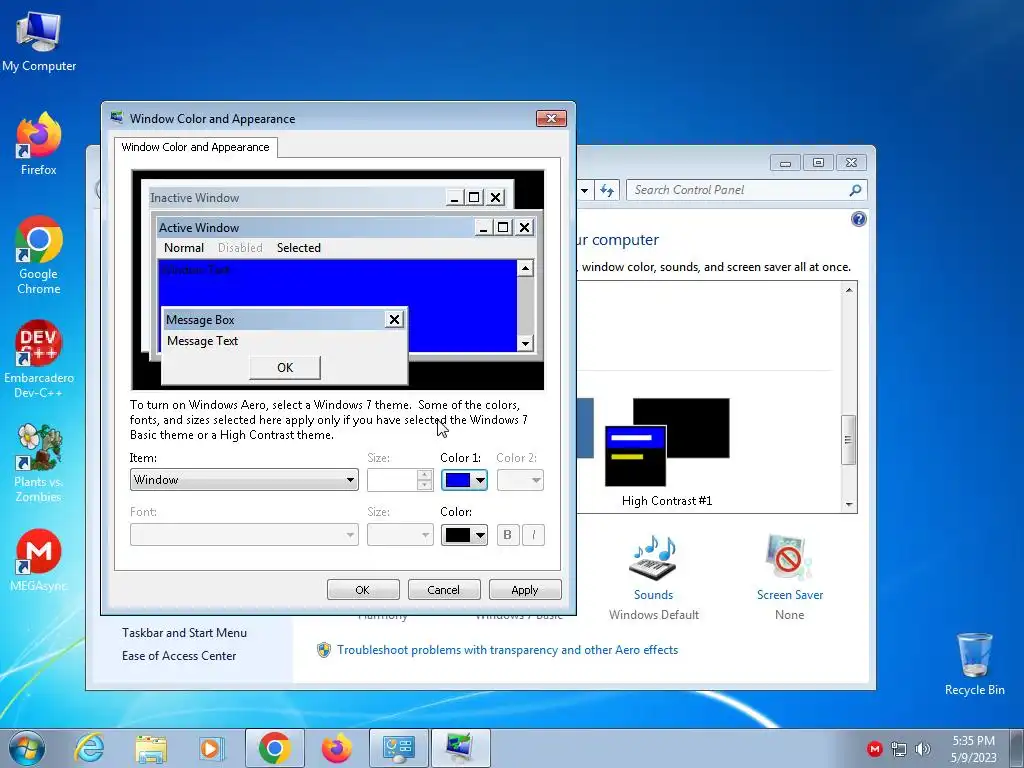This screenshot has height=768, width=1024.
Task: Select the Recycle Bin desktop icon
Action: coord(974,664)
